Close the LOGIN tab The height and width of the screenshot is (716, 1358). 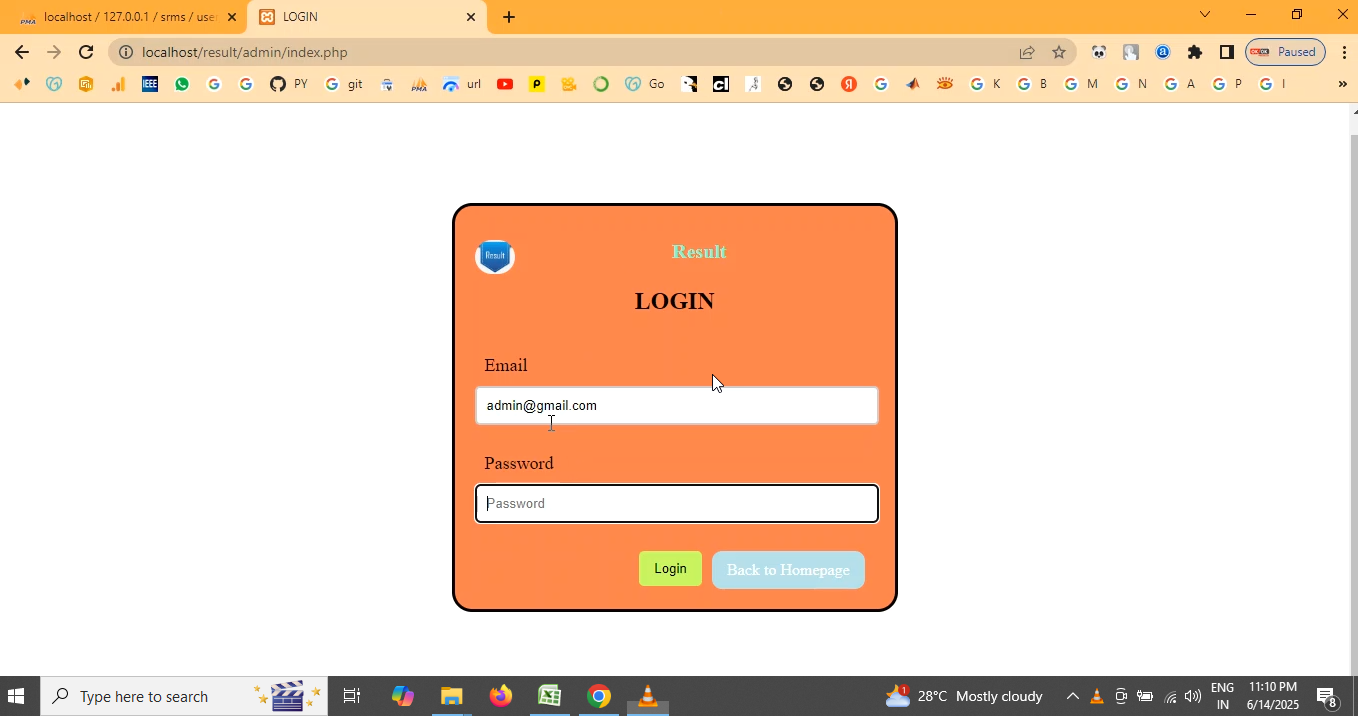click(471, 17)
